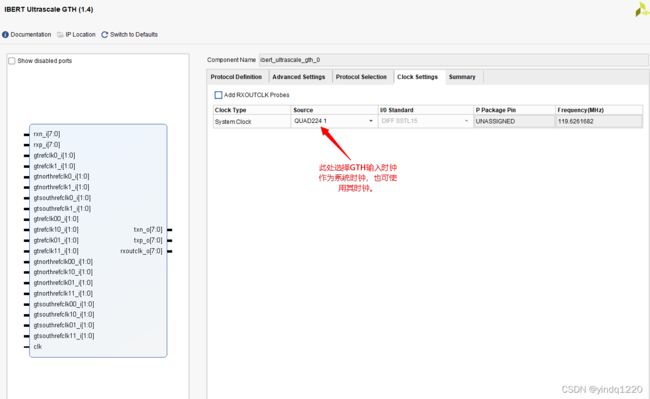
Task: Open the Advanced Settings tab
Action: (x=299, y=77)
